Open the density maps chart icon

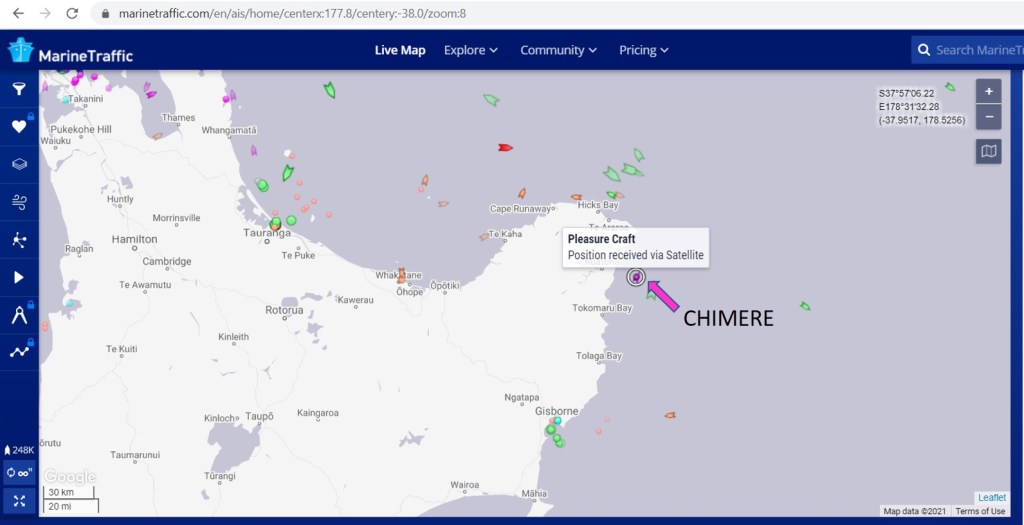pyautogui.click(x=19, y=352)
